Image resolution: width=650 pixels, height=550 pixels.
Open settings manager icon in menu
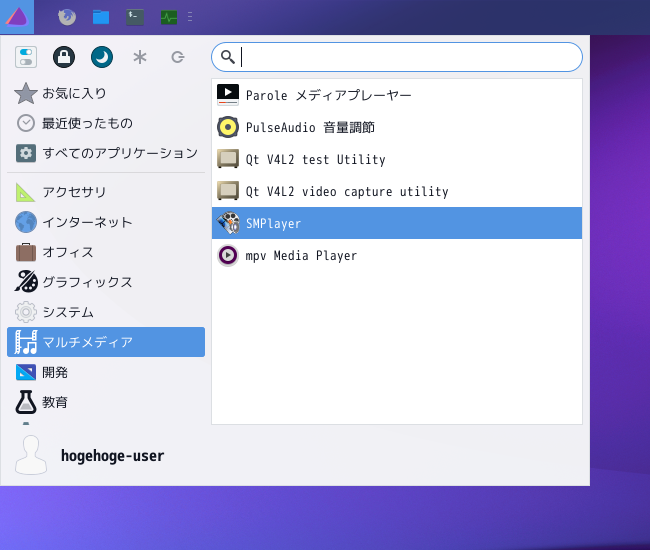[x=26, y=57]
